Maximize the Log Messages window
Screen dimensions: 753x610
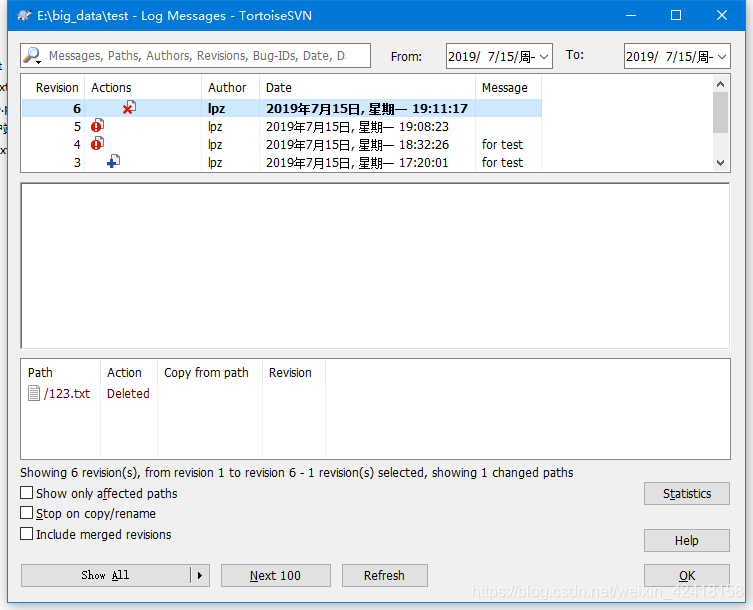tap(676, 15)
